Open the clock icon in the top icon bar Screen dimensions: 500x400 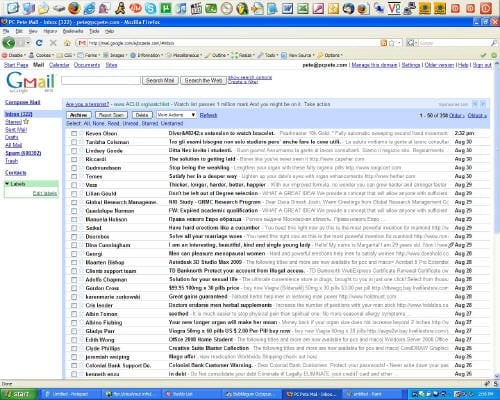tap(227, 8)
